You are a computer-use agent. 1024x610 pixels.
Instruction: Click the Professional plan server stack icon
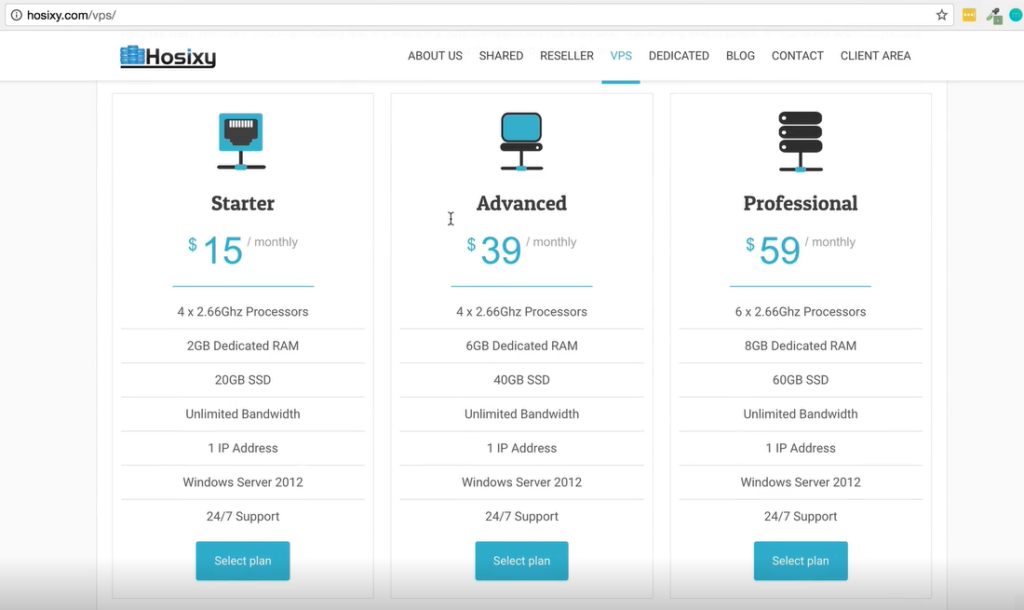[801, 142]
